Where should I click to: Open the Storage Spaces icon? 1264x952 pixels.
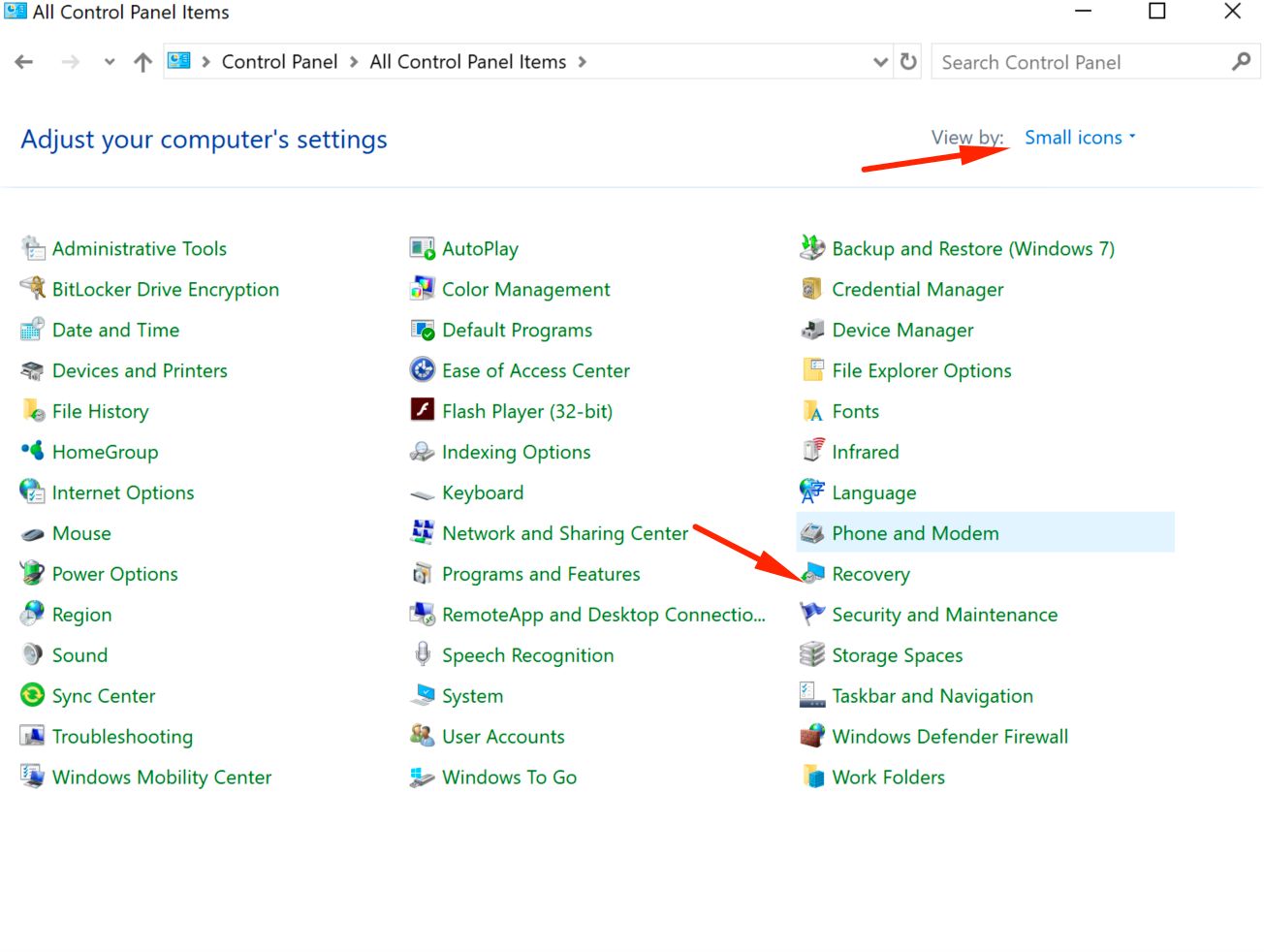point(812,655)
